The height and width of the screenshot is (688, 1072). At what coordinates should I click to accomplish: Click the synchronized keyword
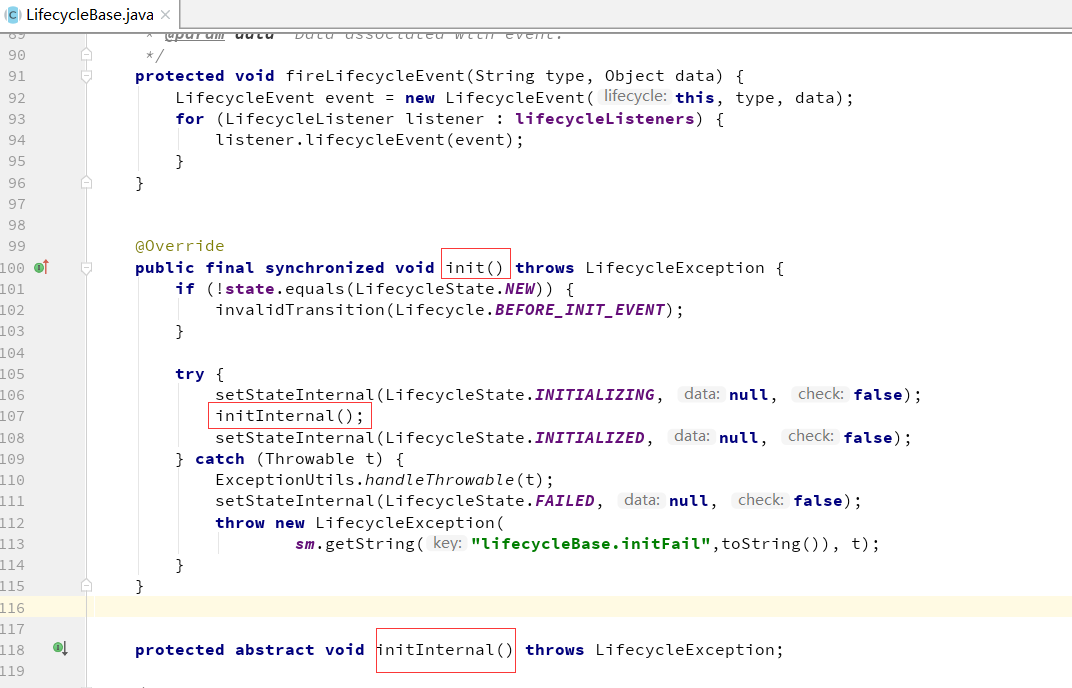(325, 268)
